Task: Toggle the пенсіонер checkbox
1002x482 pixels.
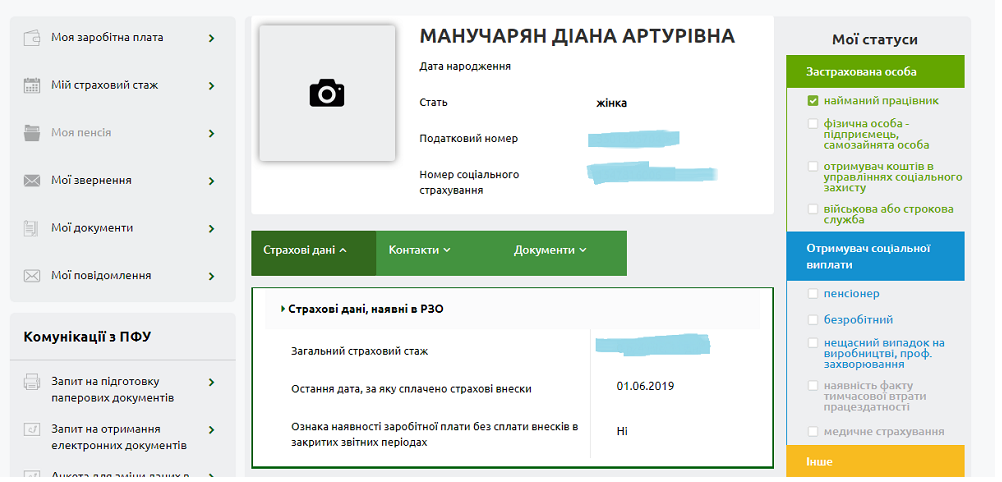Action: point(813,293)
